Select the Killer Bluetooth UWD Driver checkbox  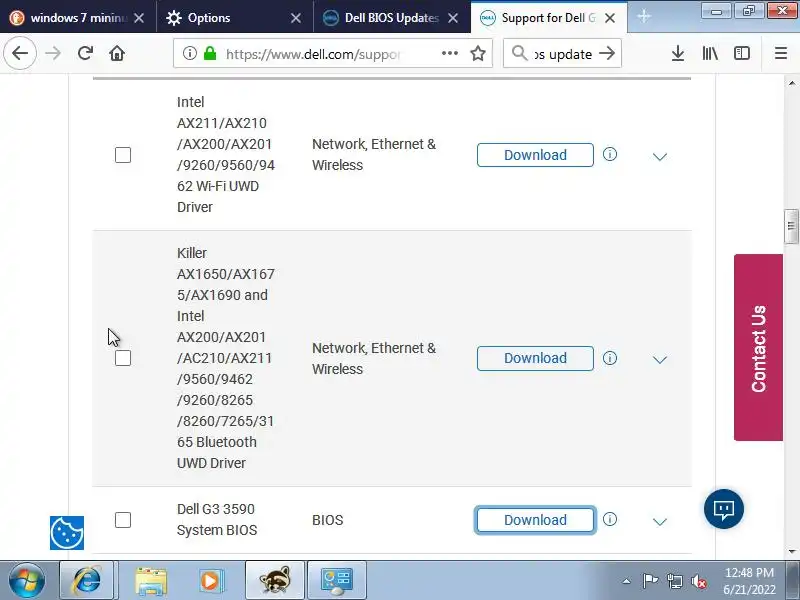coord(123,358)
